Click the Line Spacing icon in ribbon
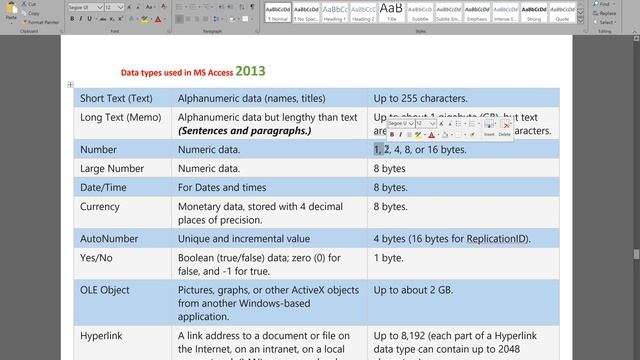This screenshot has width=640, height=360. click(x=217, y=19)
